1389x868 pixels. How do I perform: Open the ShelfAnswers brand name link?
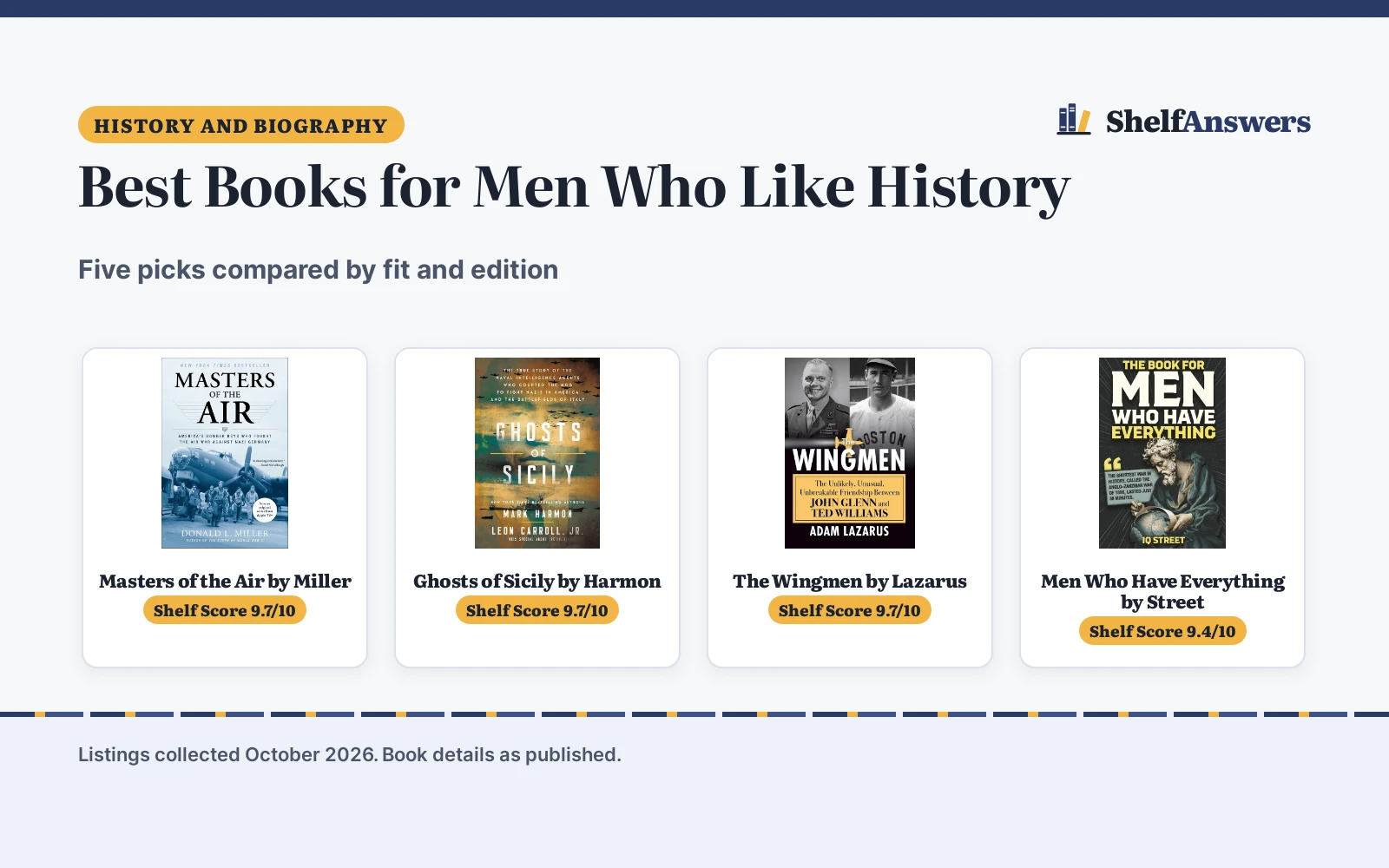(x=1208, y=122)
